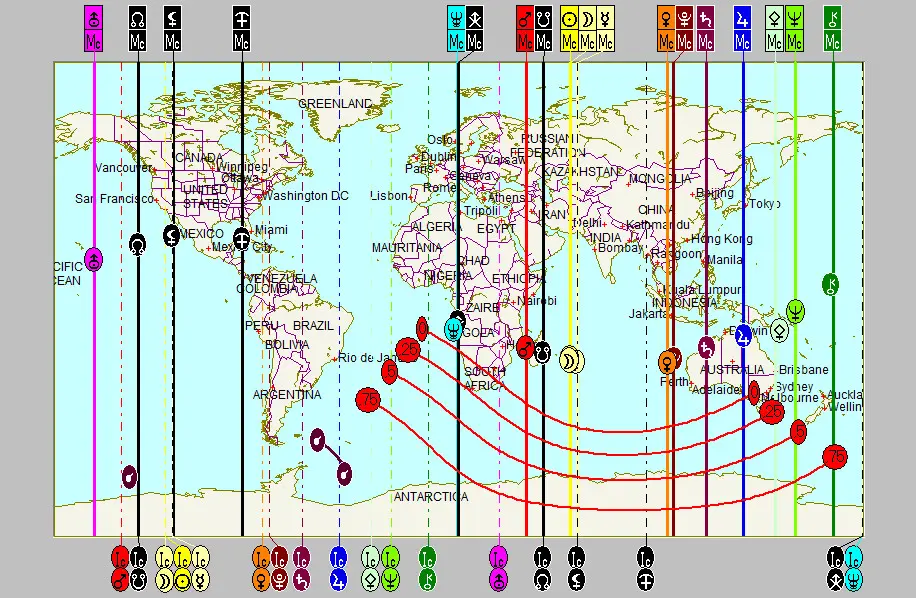Select the Vancouver city label
The width and height of the screenshot is (916, 598).
(x=123, y=168)
